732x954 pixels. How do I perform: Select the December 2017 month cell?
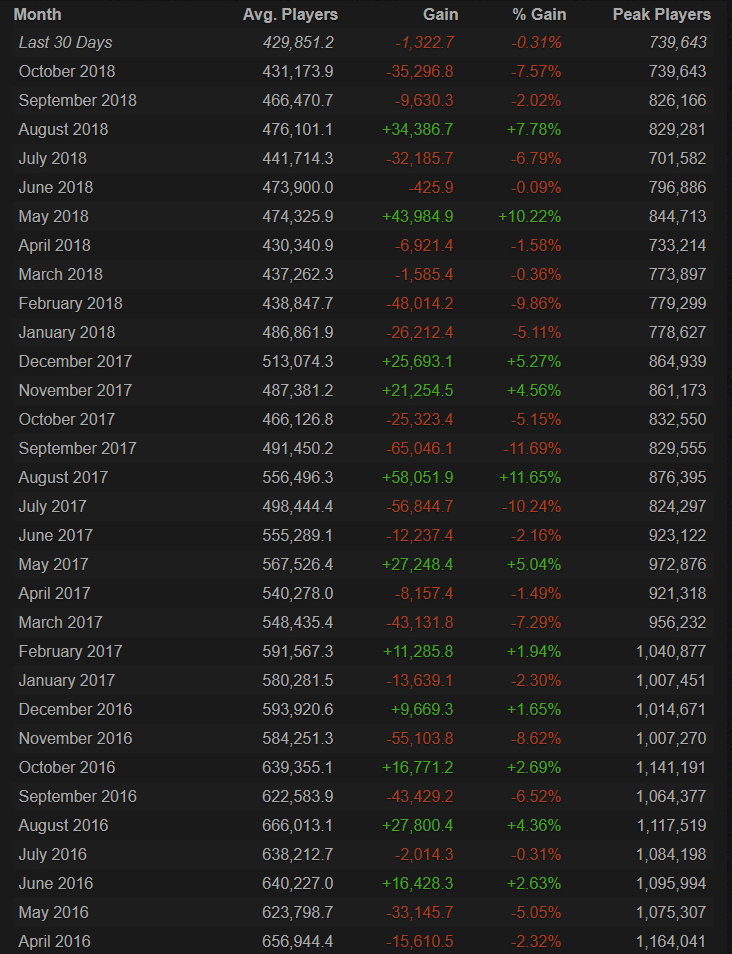click(x=75, y=361)
